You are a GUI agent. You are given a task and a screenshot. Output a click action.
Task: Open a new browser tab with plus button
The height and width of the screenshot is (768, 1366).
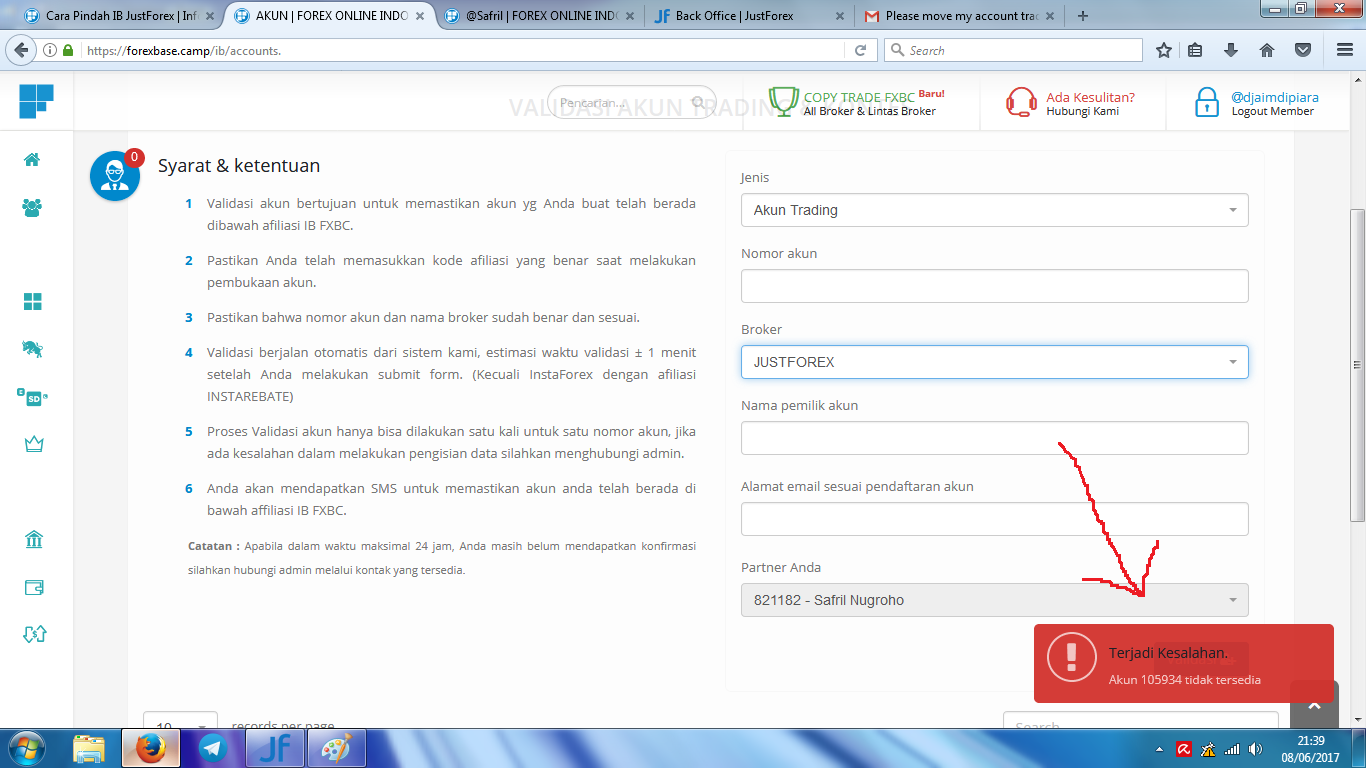point(1083,16)
